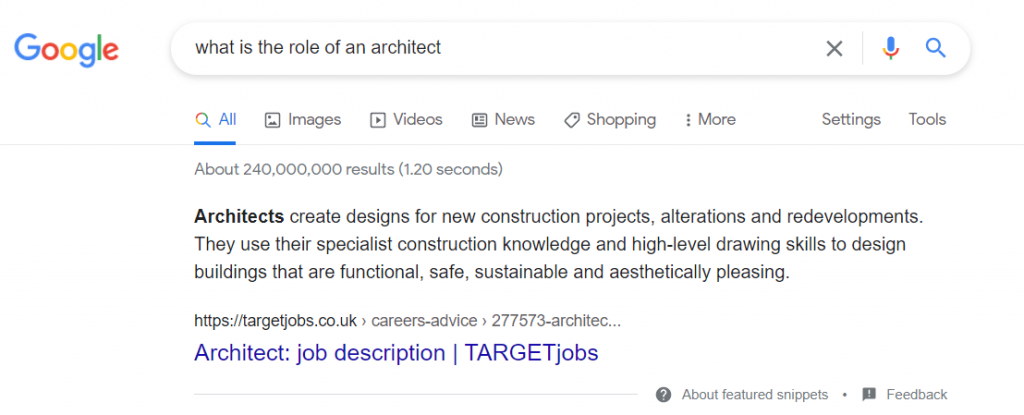The image size is (1024, 415).
Task: Start voice search with microphone icon
Action: point(890,48)
